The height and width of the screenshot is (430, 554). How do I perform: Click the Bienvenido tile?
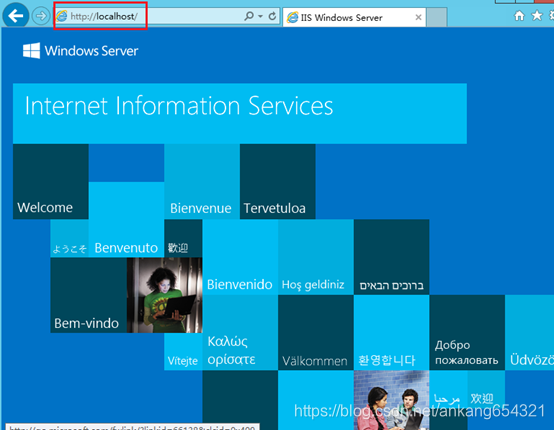[240, 257]
